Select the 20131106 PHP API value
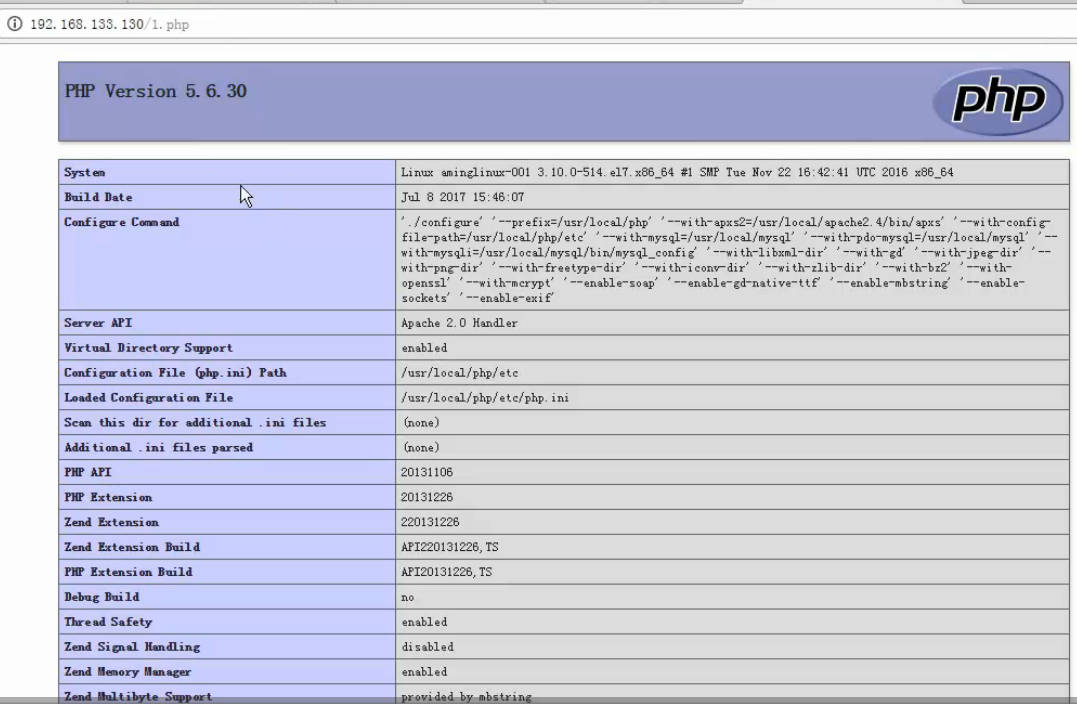Image resolution: width=1077 pixels, height=704 pixels. (427, 473)
